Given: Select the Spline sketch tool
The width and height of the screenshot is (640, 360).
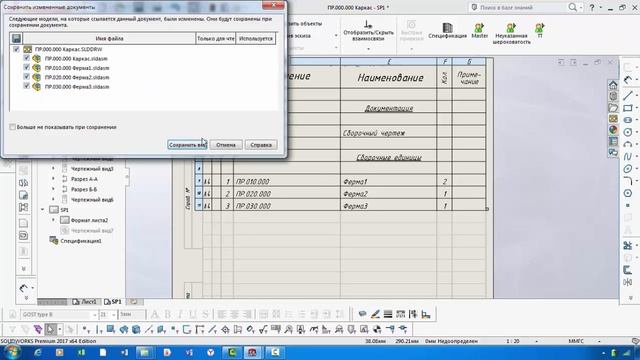Looking at the screenshot, I should tap(628, 157).
